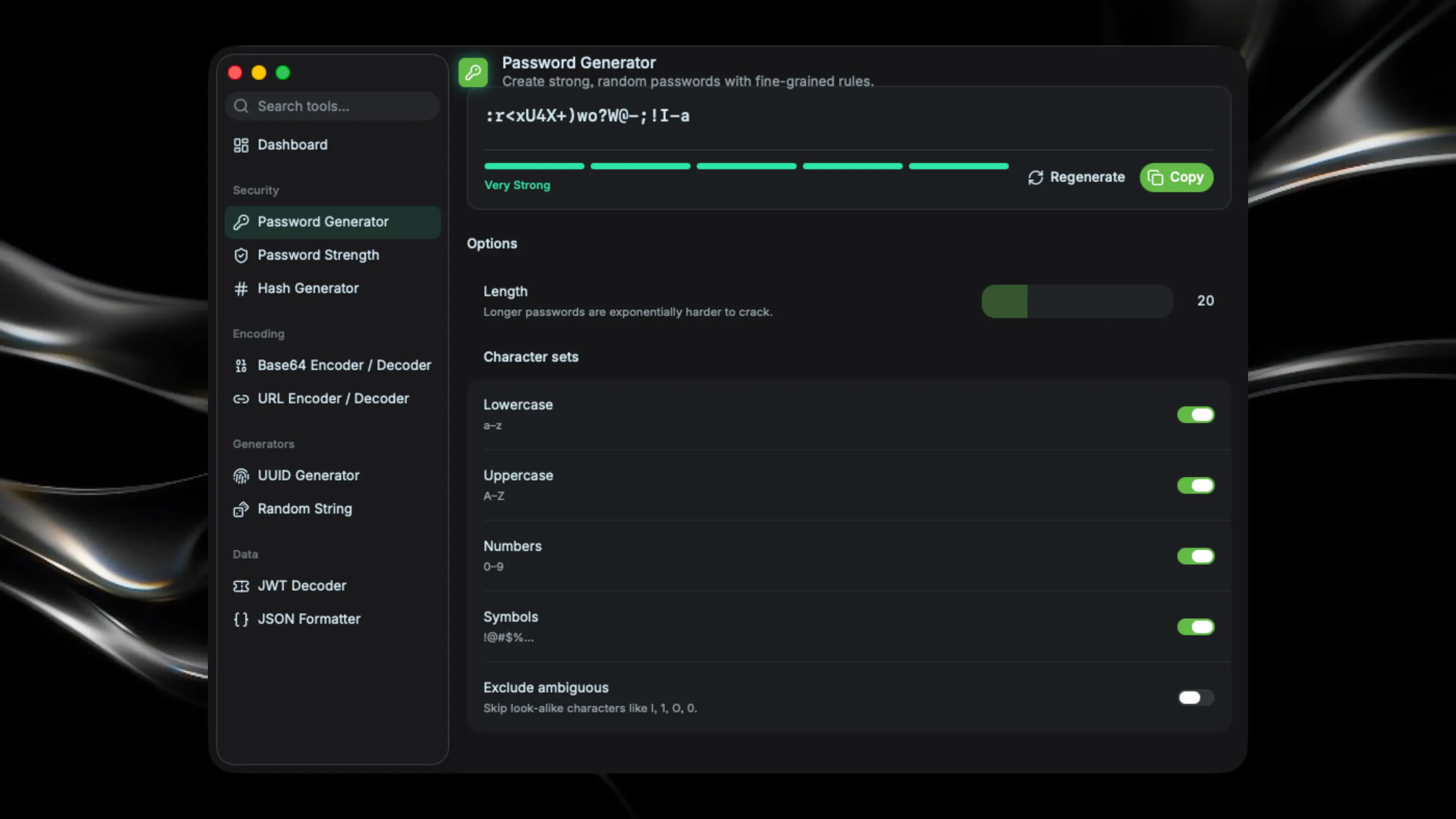Click the link icon for URL Encoder
The height and width of the screenshot is (819, 1456).
[x=241, y=399]
